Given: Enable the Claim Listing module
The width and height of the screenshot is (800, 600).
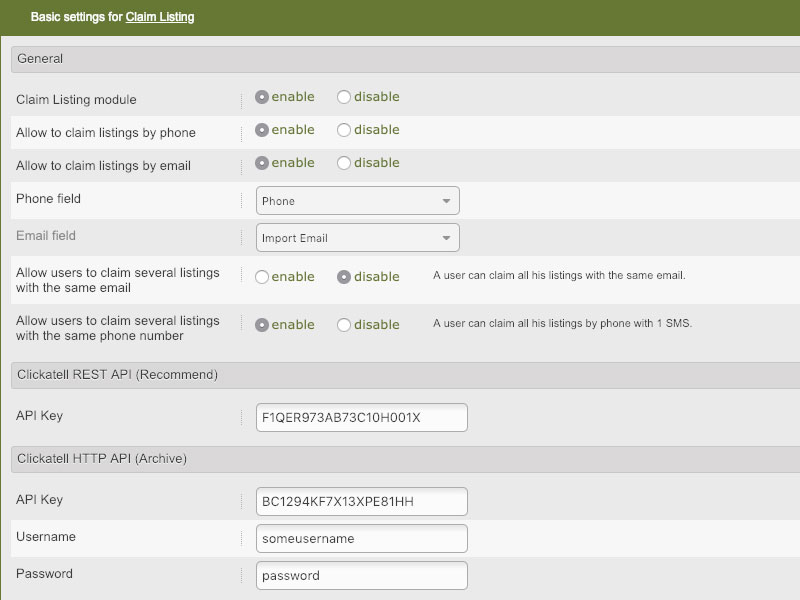Looking at the screenshot, I should 263,98.
